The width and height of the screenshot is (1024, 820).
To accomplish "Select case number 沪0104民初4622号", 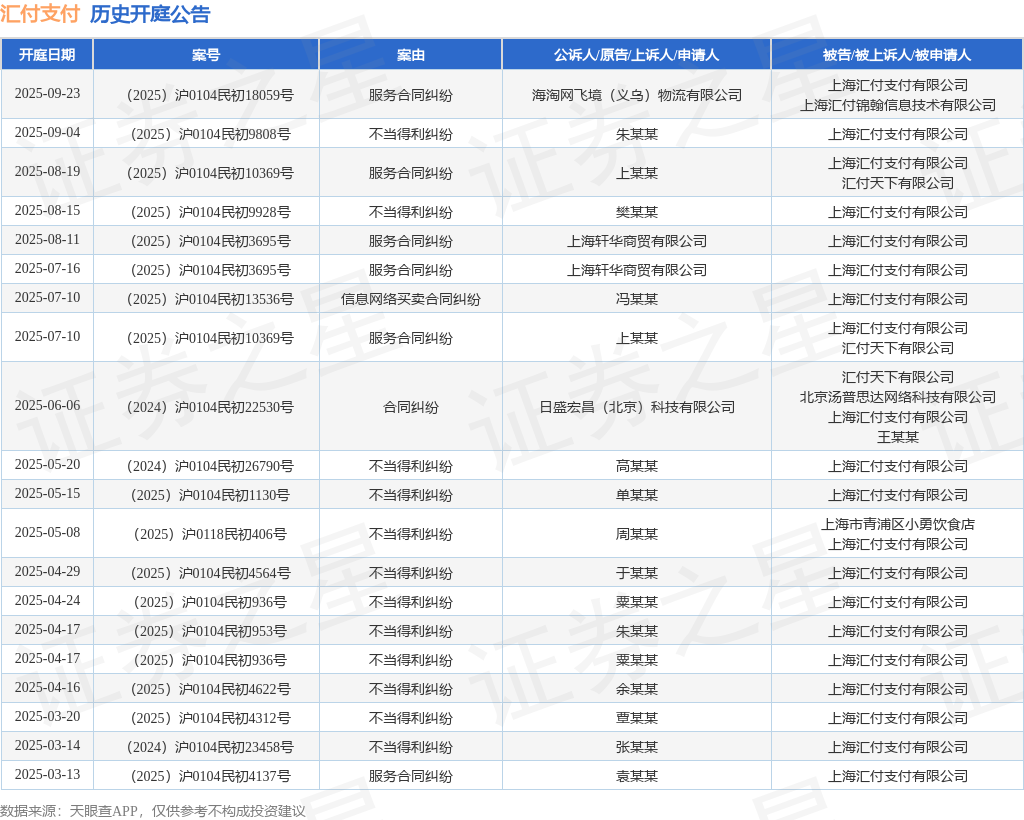I will pyautogui.click(x=210, y=689).
